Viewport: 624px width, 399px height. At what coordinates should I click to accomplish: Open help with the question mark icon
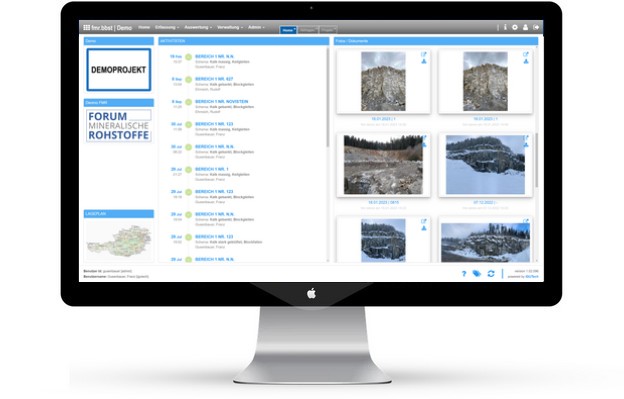464,274
